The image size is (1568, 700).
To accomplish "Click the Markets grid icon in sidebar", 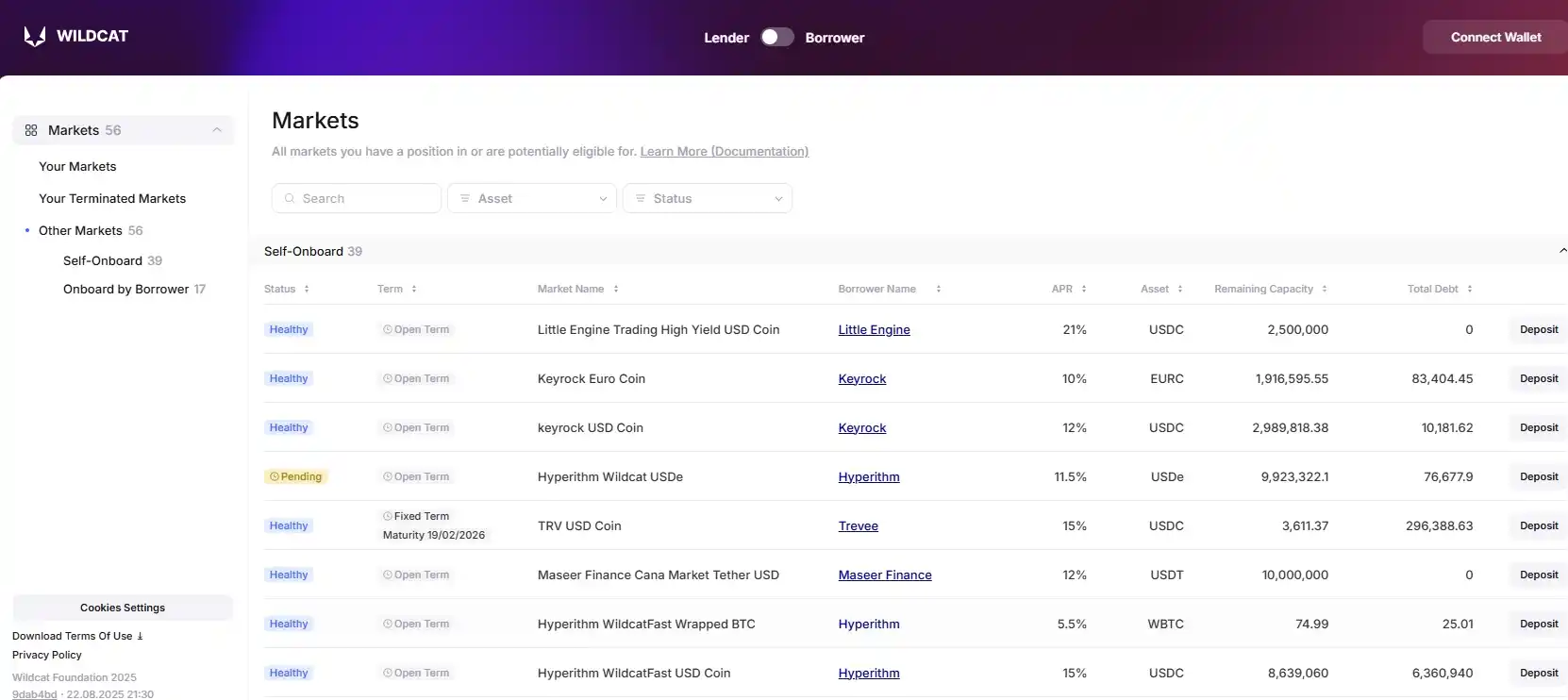I will (x=31, y=130).
